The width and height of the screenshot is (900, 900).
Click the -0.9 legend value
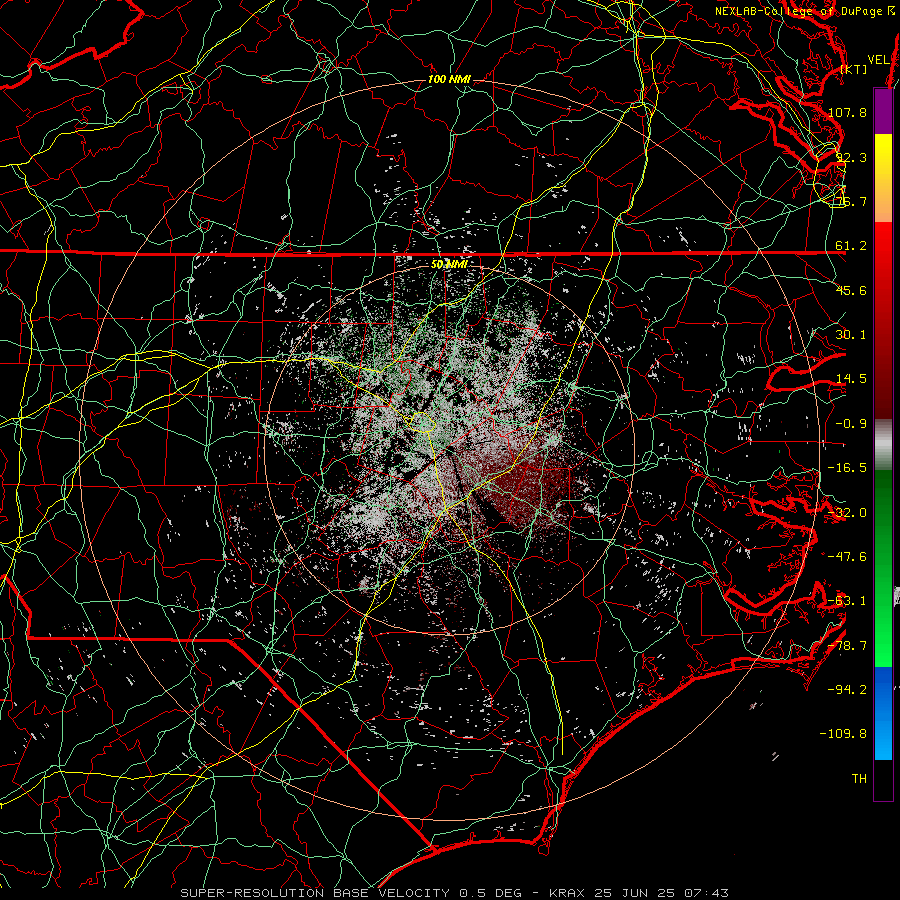click(x=851, y=424)
